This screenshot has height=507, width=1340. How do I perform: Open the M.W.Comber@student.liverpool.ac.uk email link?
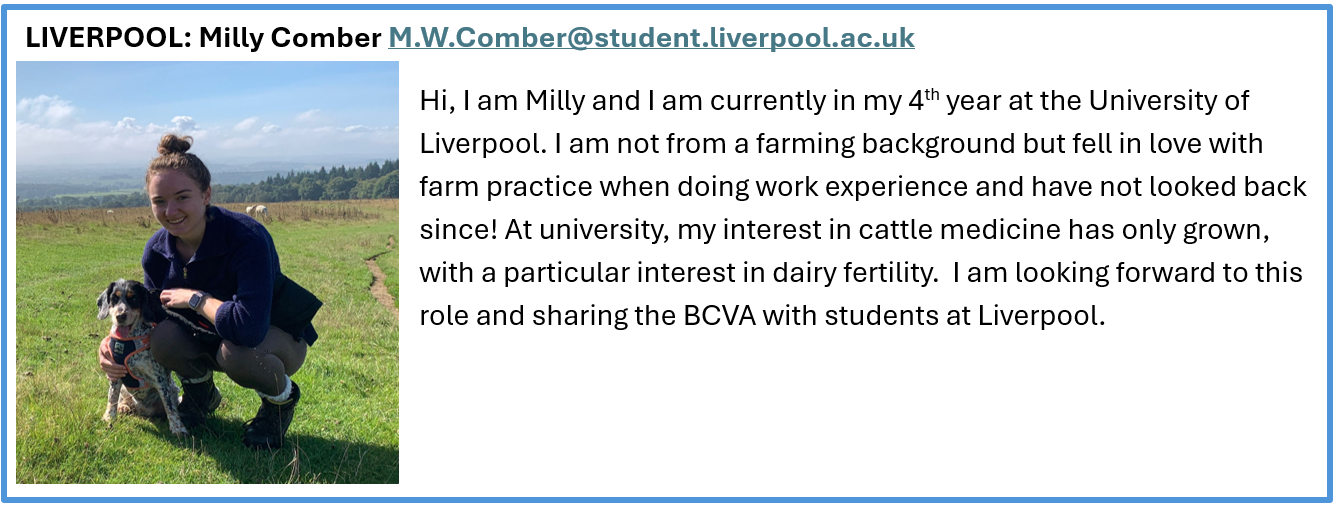[x=651, y=38]
